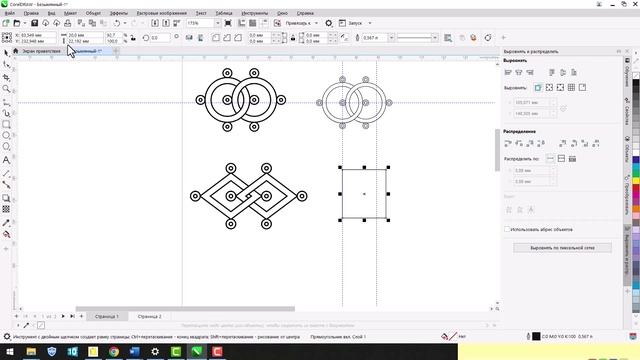Click the horizontal canvas scrollbar
Viewport: 640px width, 360px height.
[185, 309]
